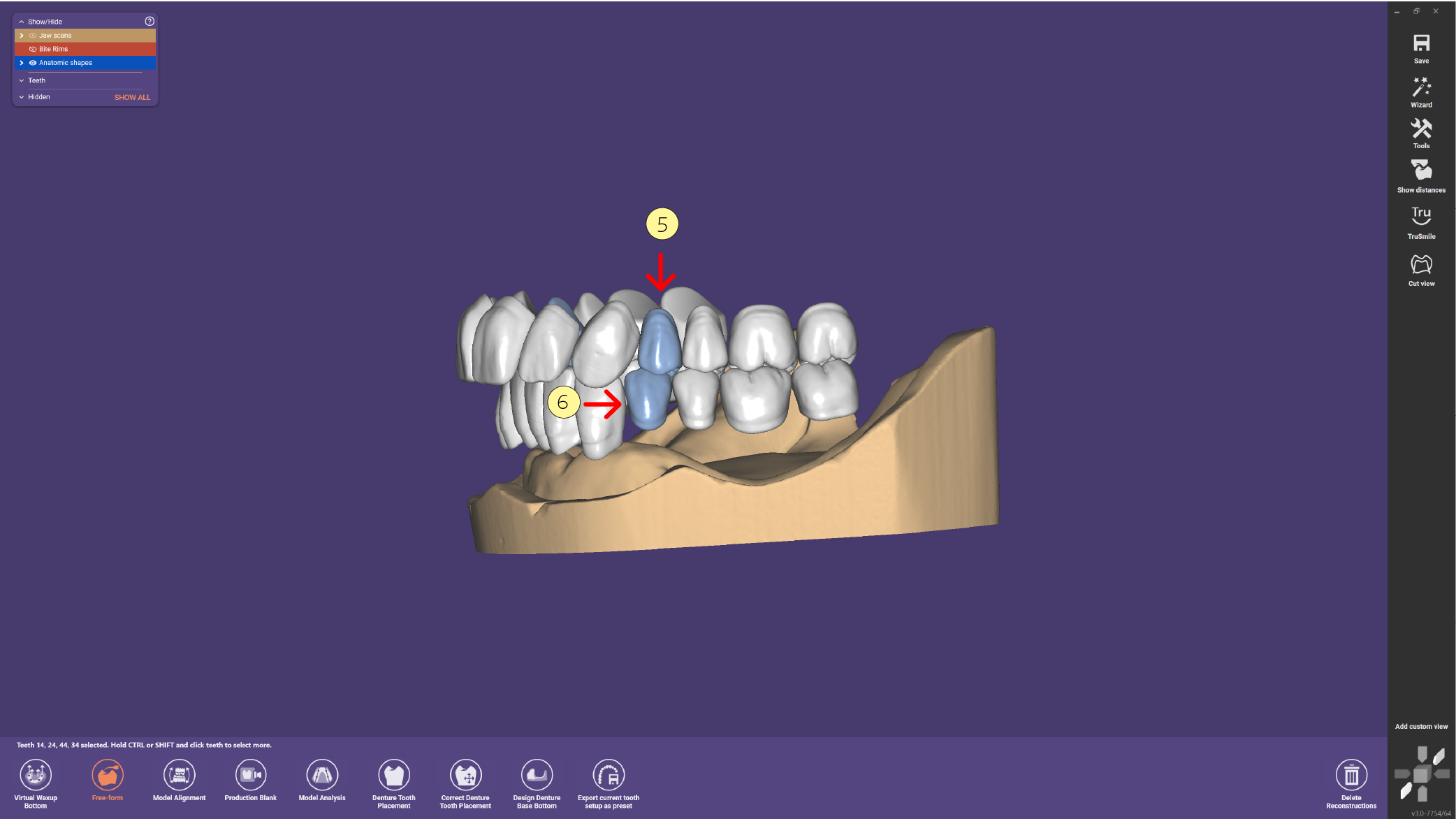The width and height of the screenshot is (1456, 819).
Task: Minimize the application window
Action: (x=1397, y=12)
